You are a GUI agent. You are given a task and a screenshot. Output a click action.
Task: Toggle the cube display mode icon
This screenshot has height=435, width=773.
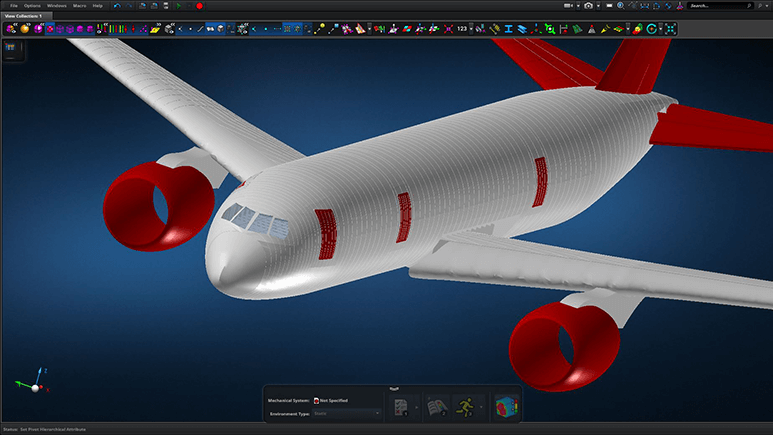tap(220, 29)
